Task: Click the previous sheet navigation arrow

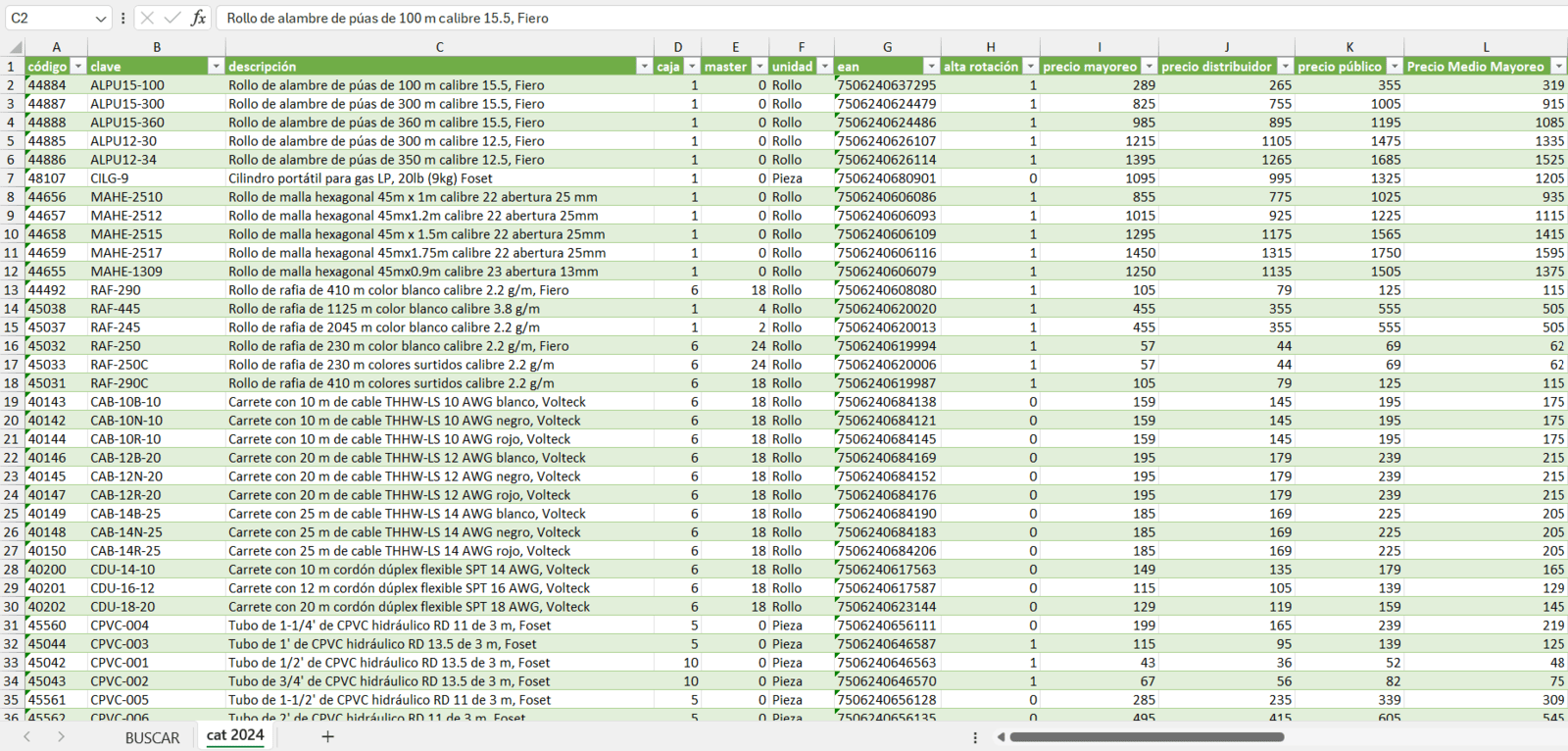Action: tap(27, 736)
